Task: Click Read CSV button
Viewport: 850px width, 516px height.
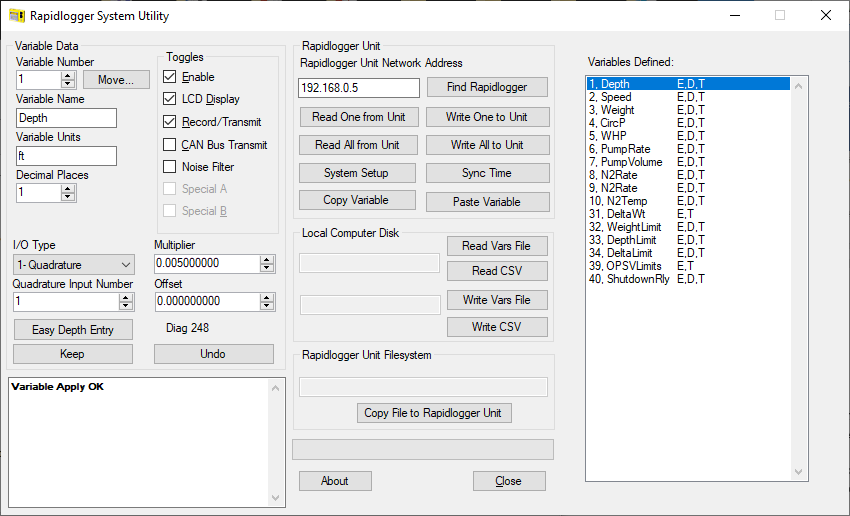Action: pyautogui.click(x=497, y=271)
